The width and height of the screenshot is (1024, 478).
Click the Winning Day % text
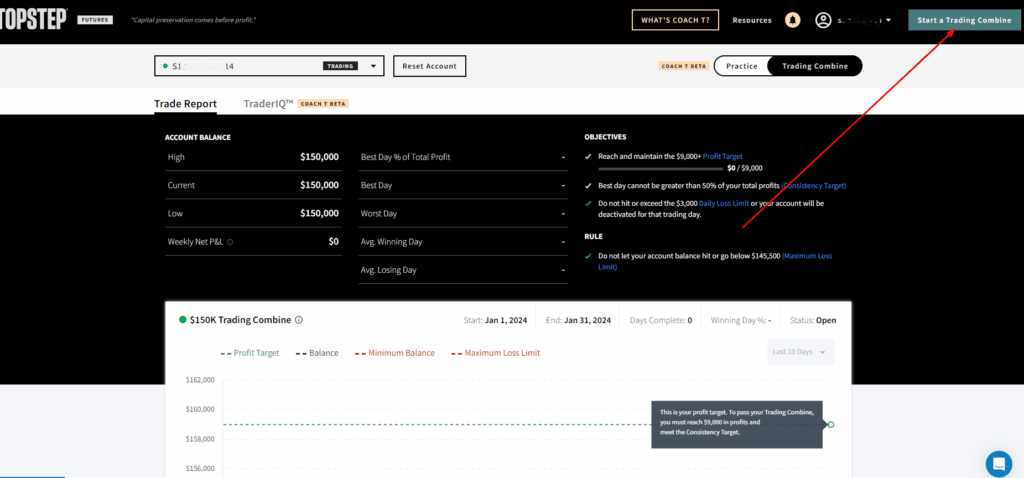[741, 321]
